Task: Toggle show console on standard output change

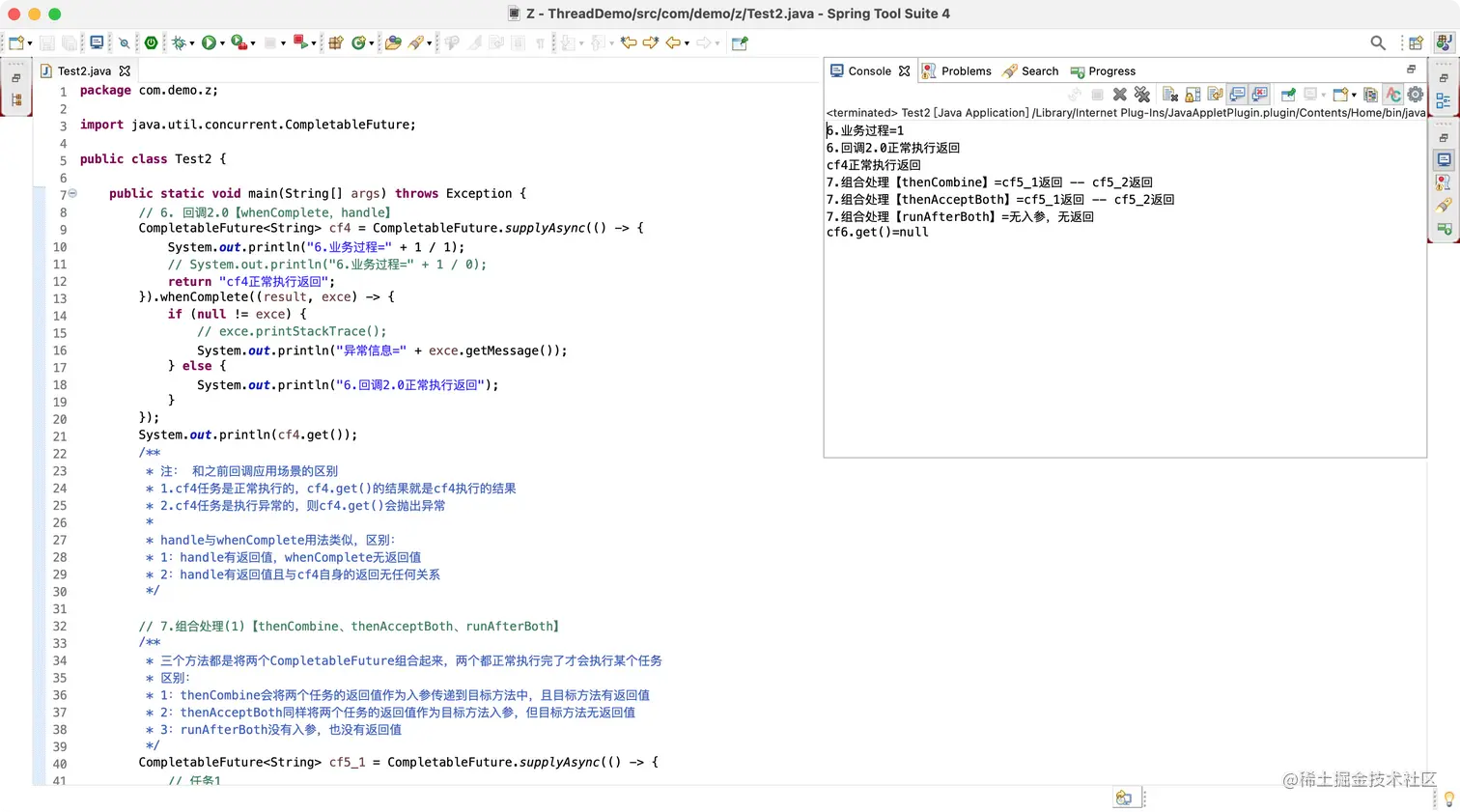Action: [x=1237, y=95]
